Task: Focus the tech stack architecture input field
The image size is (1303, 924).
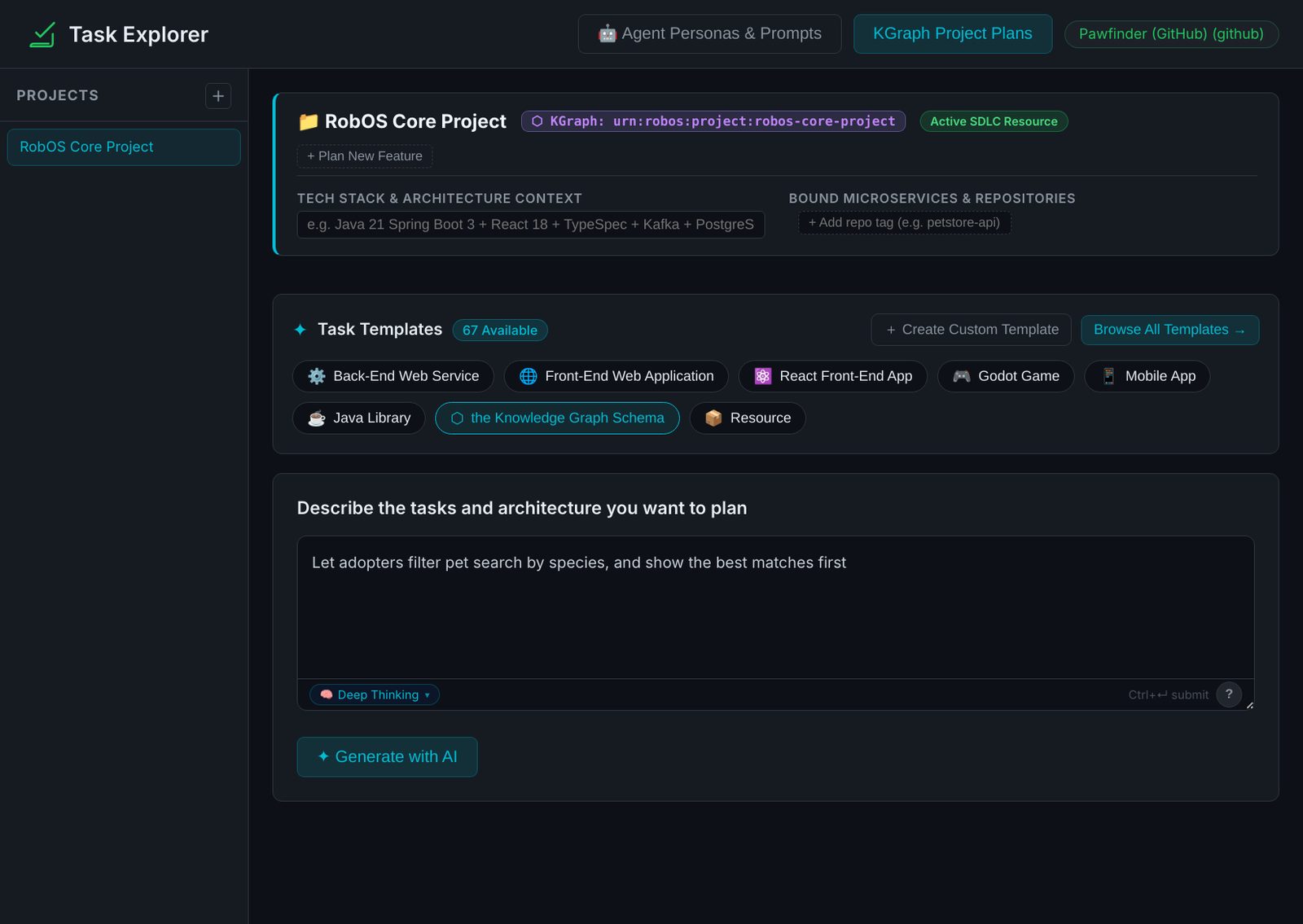Action: [531, 225]
